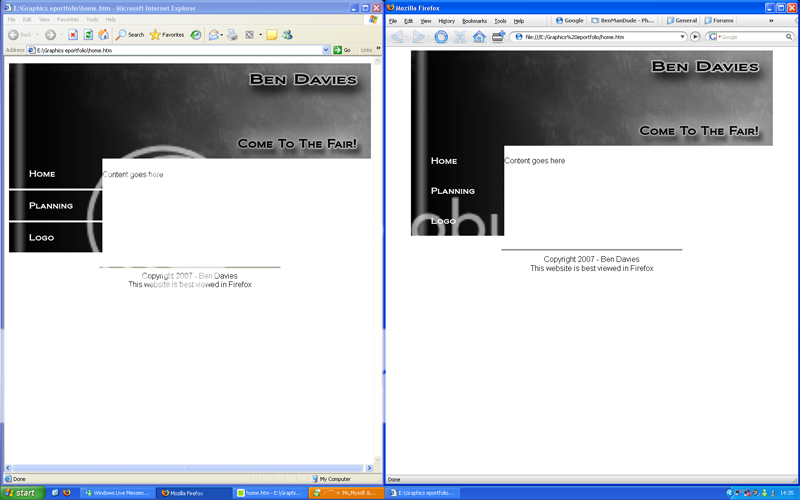Open the View menu in Internet Explorer
The height and width of the screenshot is (500, 800).
coord(44,20)
